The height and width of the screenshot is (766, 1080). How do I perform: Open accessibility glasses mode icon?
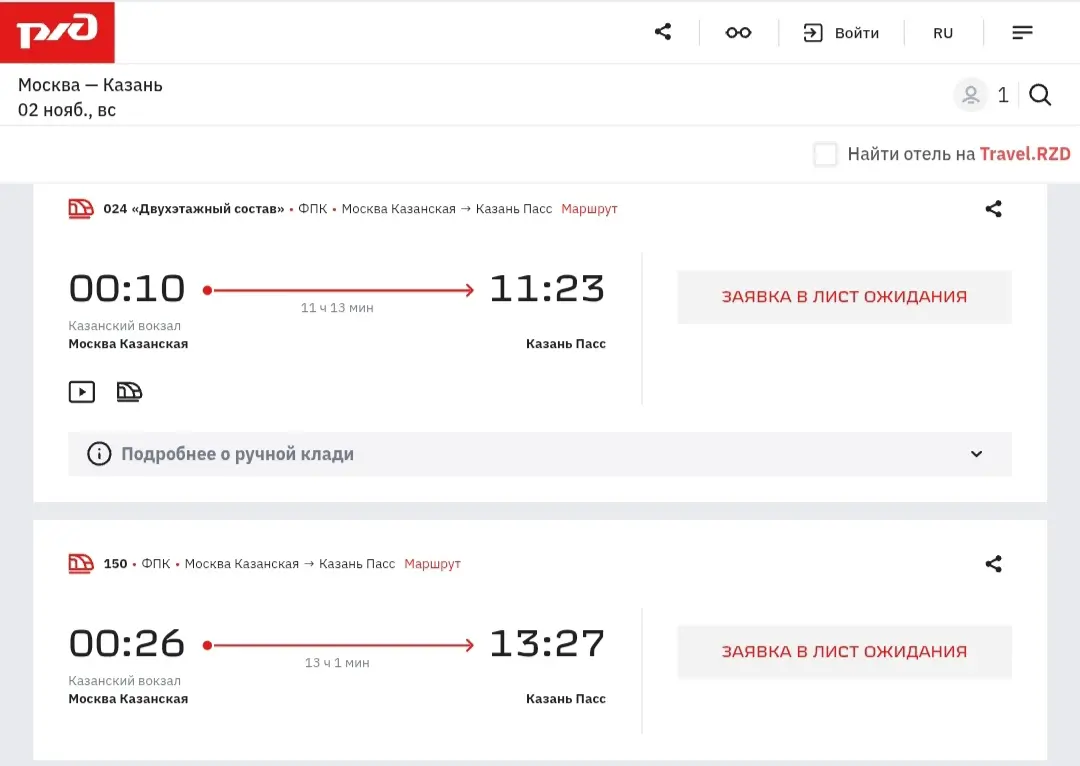click(738, 33)
